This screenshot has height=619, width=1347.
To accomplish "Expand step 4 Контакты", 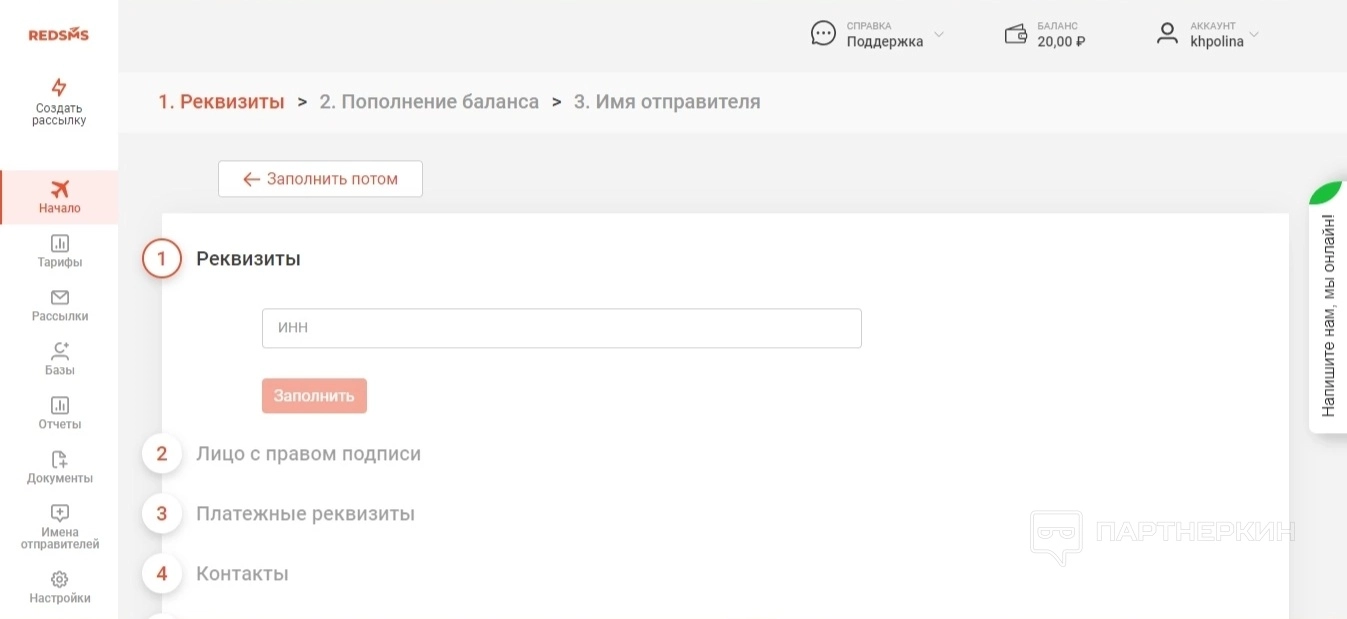I will [x=242, y=574].
